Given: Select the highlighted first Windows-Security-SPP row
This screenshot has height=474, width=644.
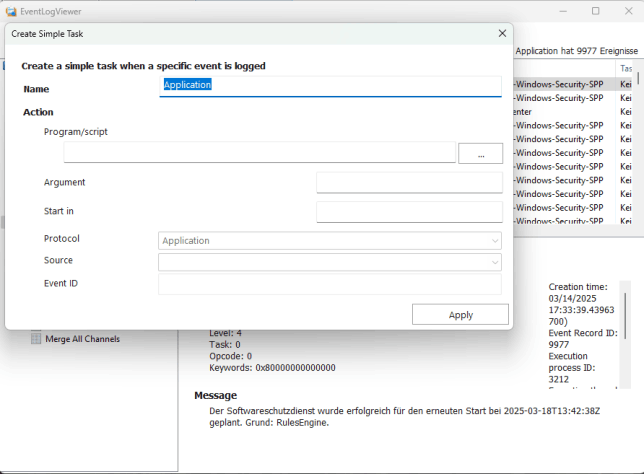Looking at the screenshot, I should pos(560,84).
